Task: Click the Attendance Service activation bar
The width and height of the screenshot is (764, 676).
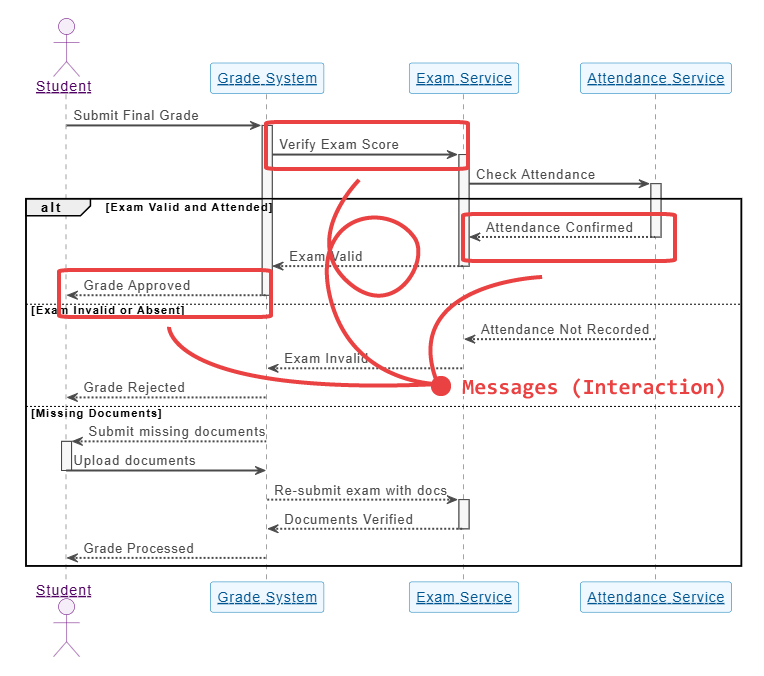Action: [656, 210]
